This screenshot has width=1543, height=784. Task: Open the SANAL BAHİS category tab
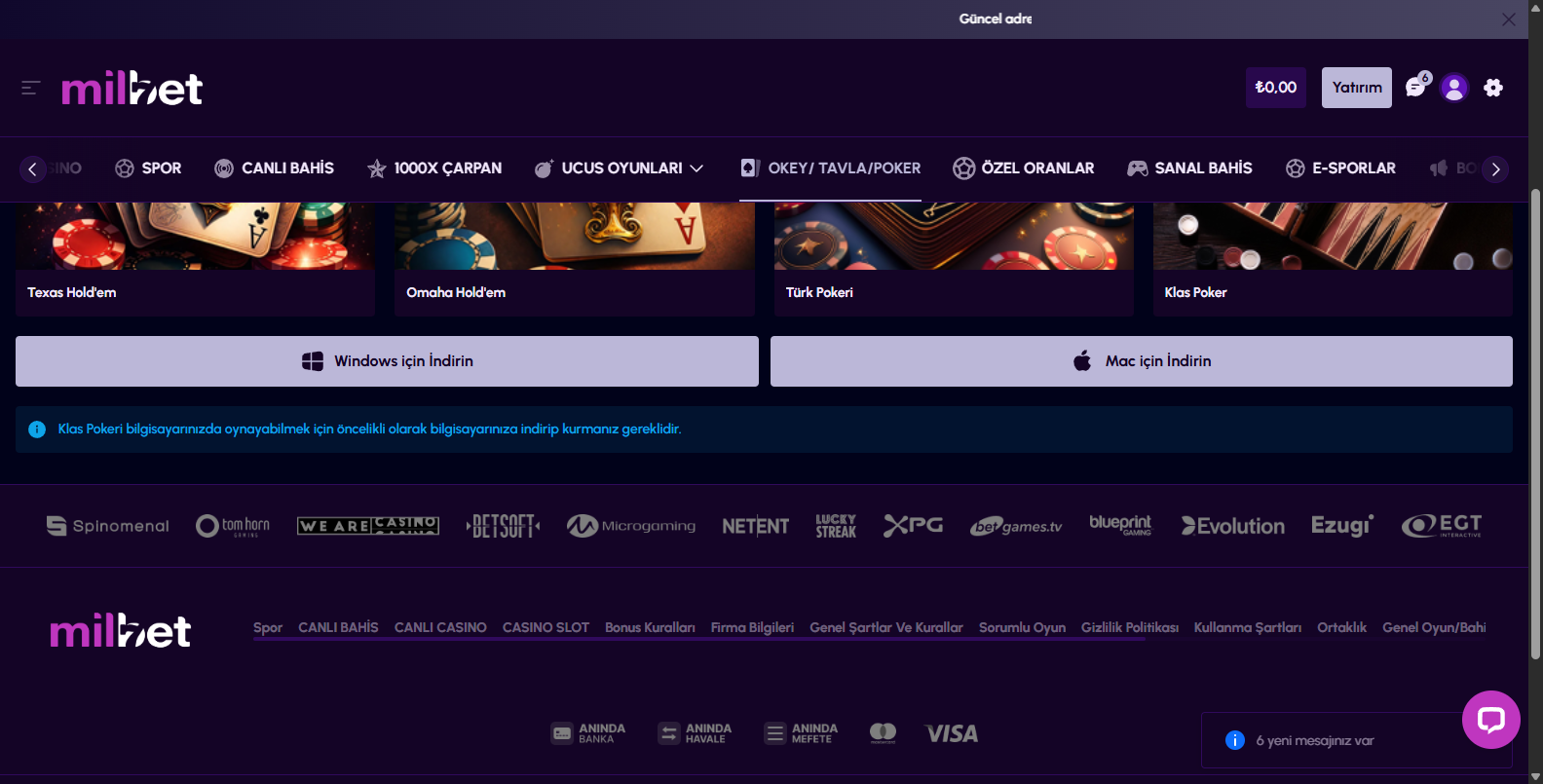click(1189, 168)
